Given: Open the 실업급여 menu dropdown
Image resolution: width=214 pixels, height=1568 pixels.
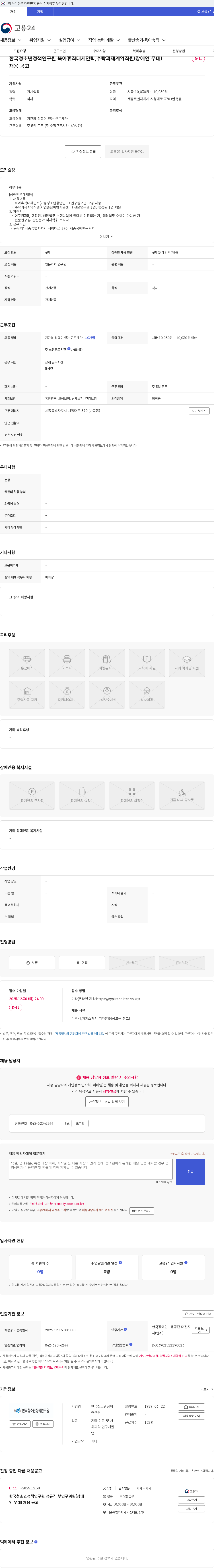Looking at the screenshot, I should pyautogui.click(x=69, y=40).
